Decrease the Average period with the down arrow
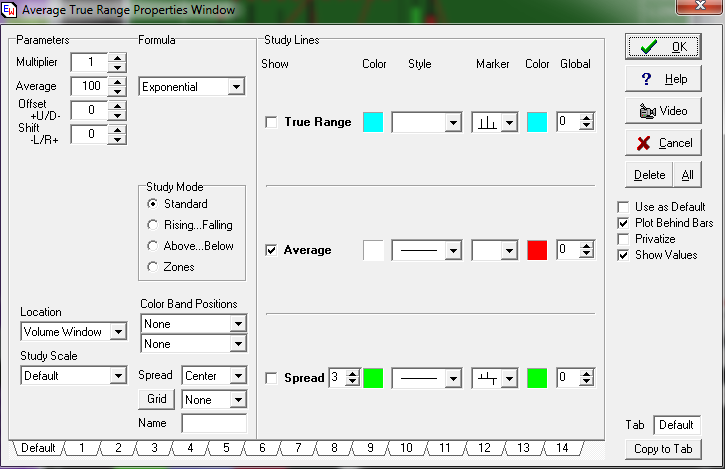 [x=117, y=91]
